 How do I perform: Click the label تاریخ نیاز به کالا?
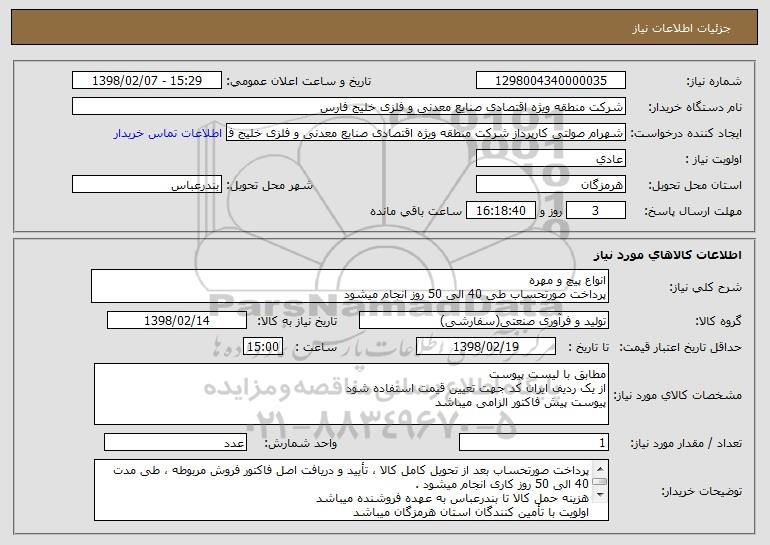point(297,322)
